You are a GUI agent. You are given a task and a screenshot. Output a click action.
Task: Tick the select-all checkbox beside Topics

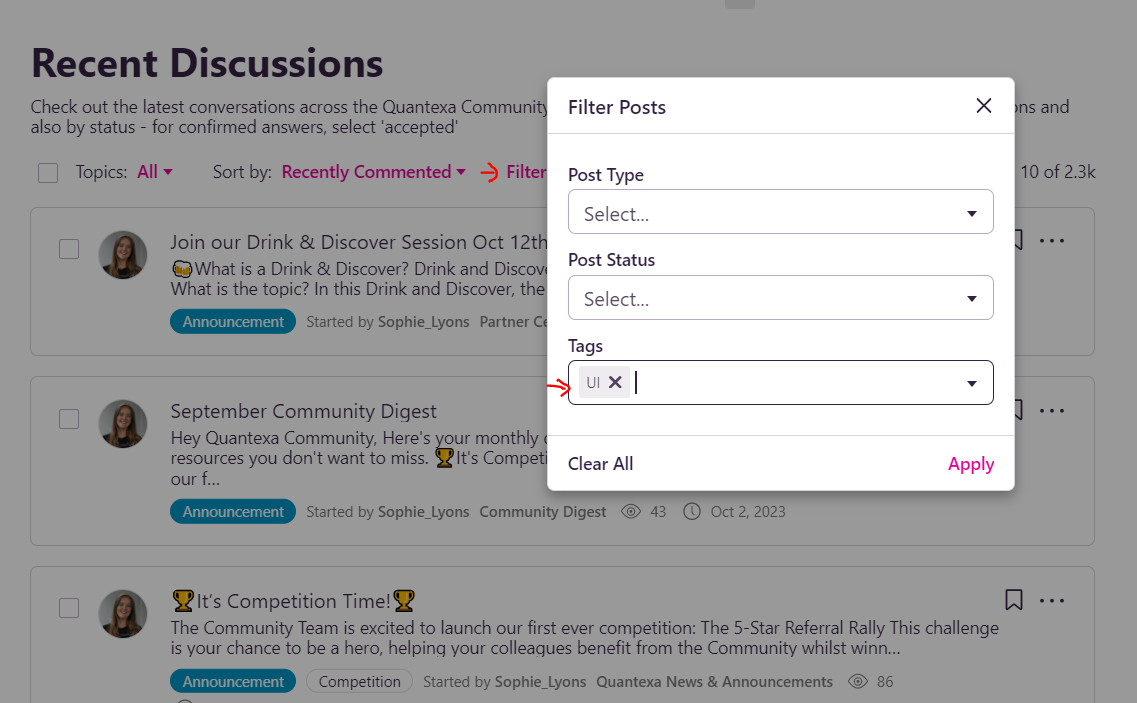[x=48, y=173]
